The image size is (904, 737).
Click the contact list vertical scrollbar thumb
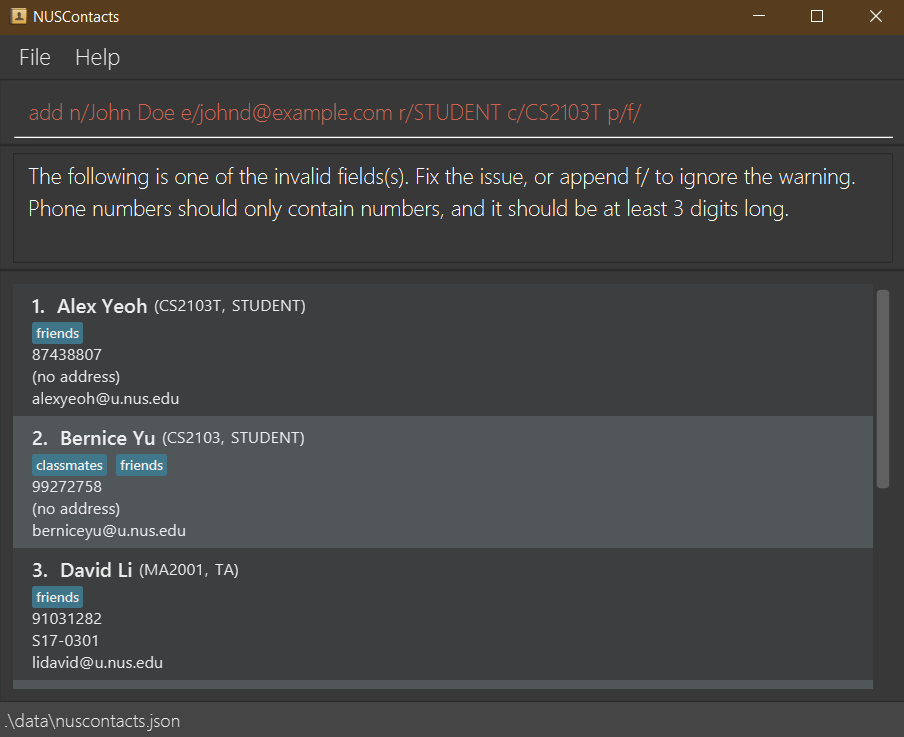[883, 389]
